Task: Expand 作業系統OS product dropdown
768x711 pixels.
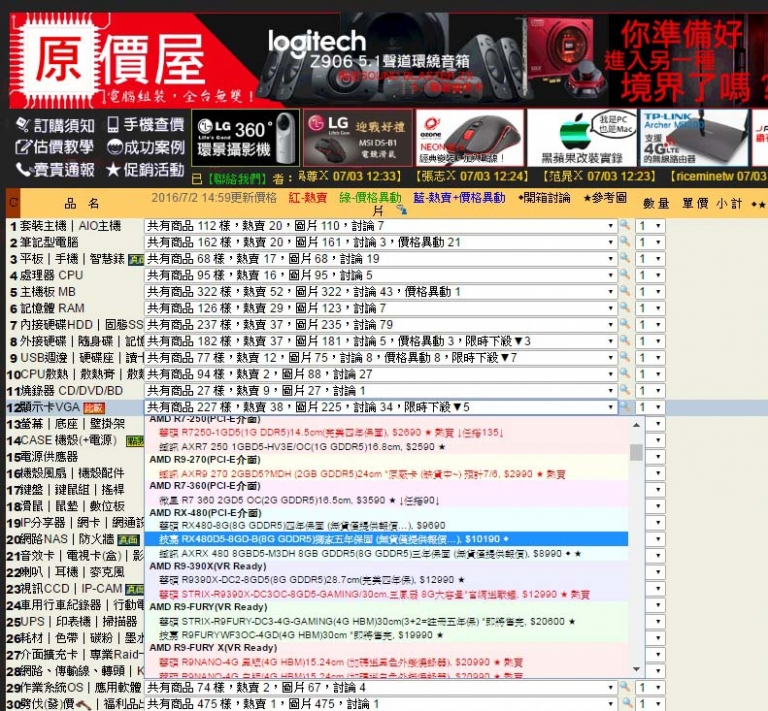Action: (x=381, y=687)
